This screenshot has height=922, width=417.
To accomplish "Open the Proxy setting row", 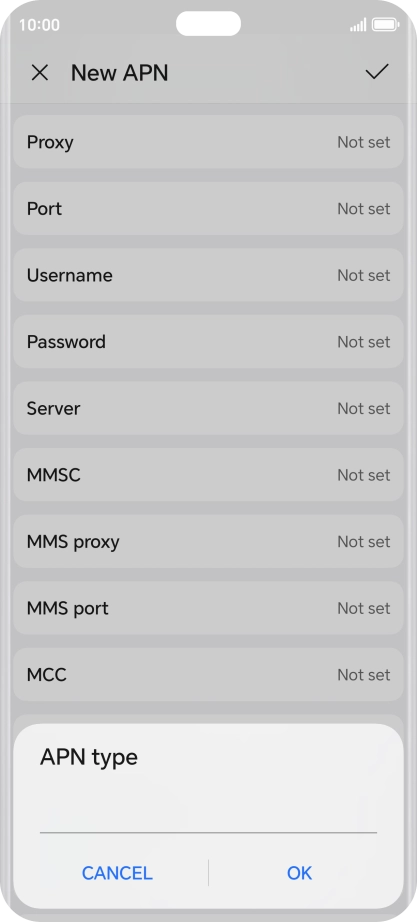I will (208, 142).
